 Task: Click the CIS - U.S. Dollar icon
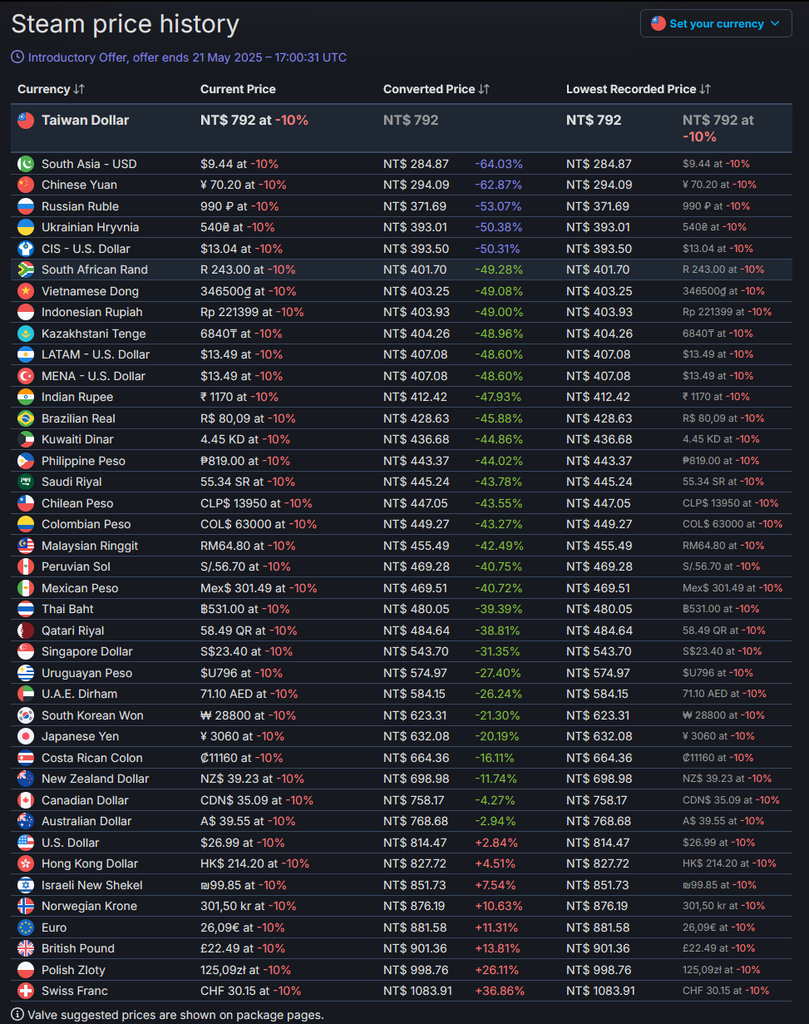pyautogui.click(x=25, y=249)
